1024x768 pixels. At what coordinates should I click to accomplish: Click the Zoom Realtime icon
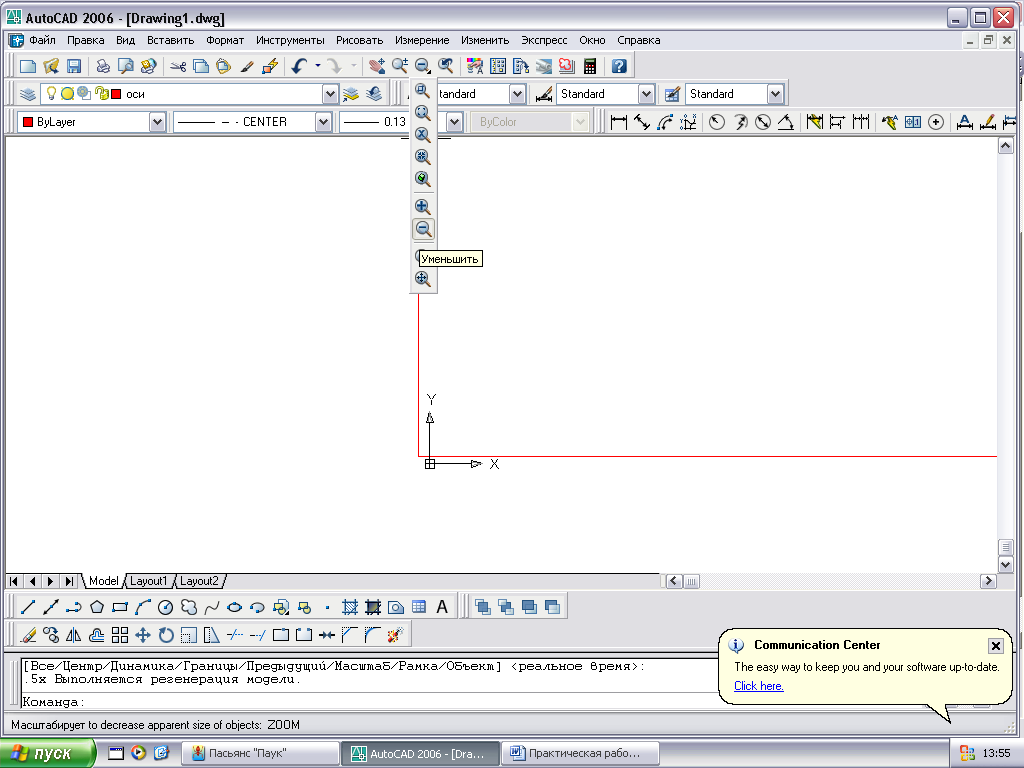(x=400, y=66)
